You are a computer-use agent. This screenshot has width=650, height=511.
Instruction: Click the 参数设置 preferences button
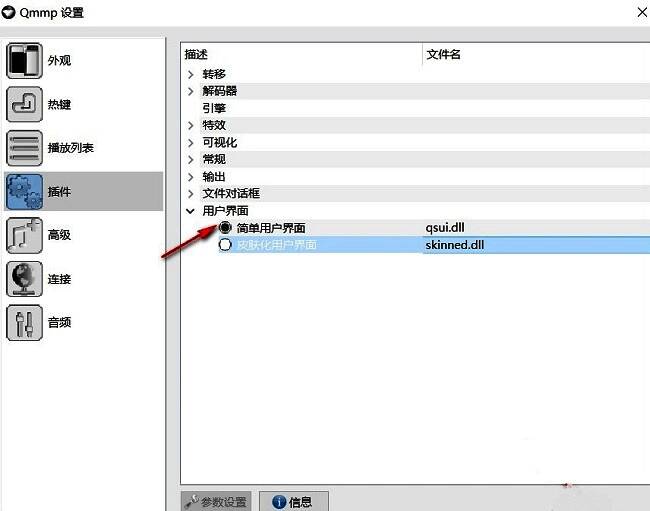(x=216, y=501)
